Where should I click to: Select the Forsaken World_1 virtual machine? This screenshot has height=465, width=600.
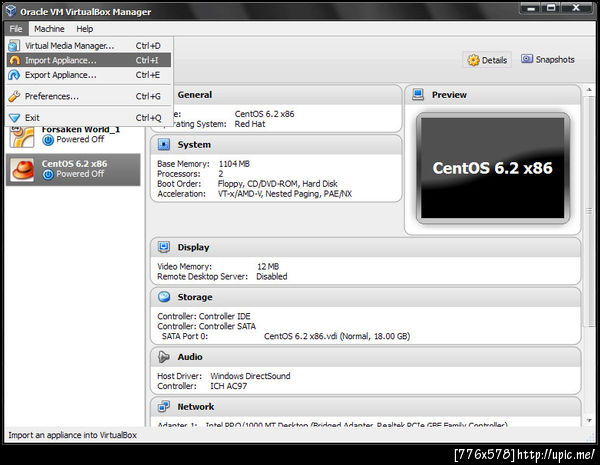click(x=73, y=136)
